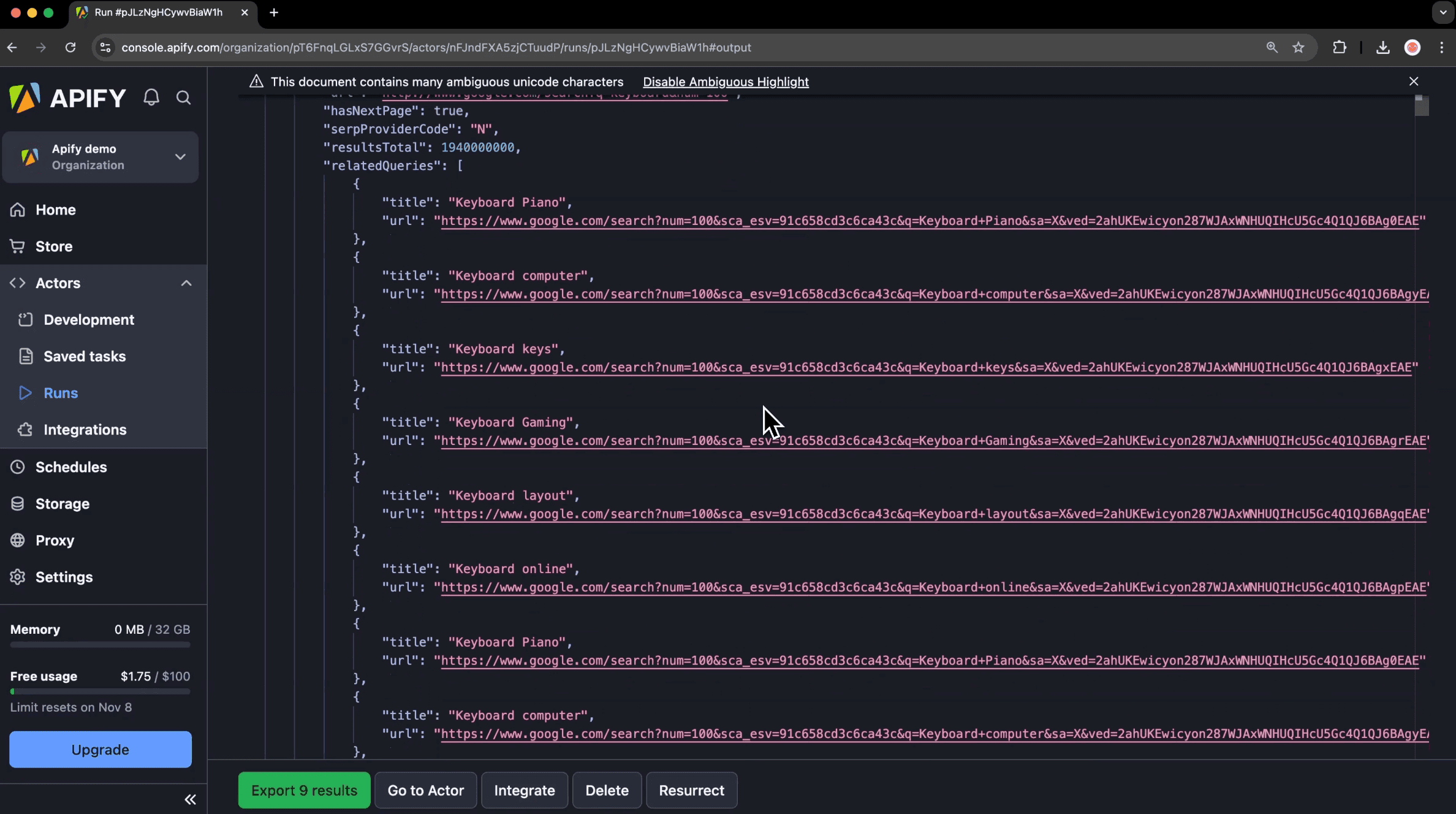Open the browser downloads icon
This screenshot has width=1456, height=814.
[x=1383, y=47]
